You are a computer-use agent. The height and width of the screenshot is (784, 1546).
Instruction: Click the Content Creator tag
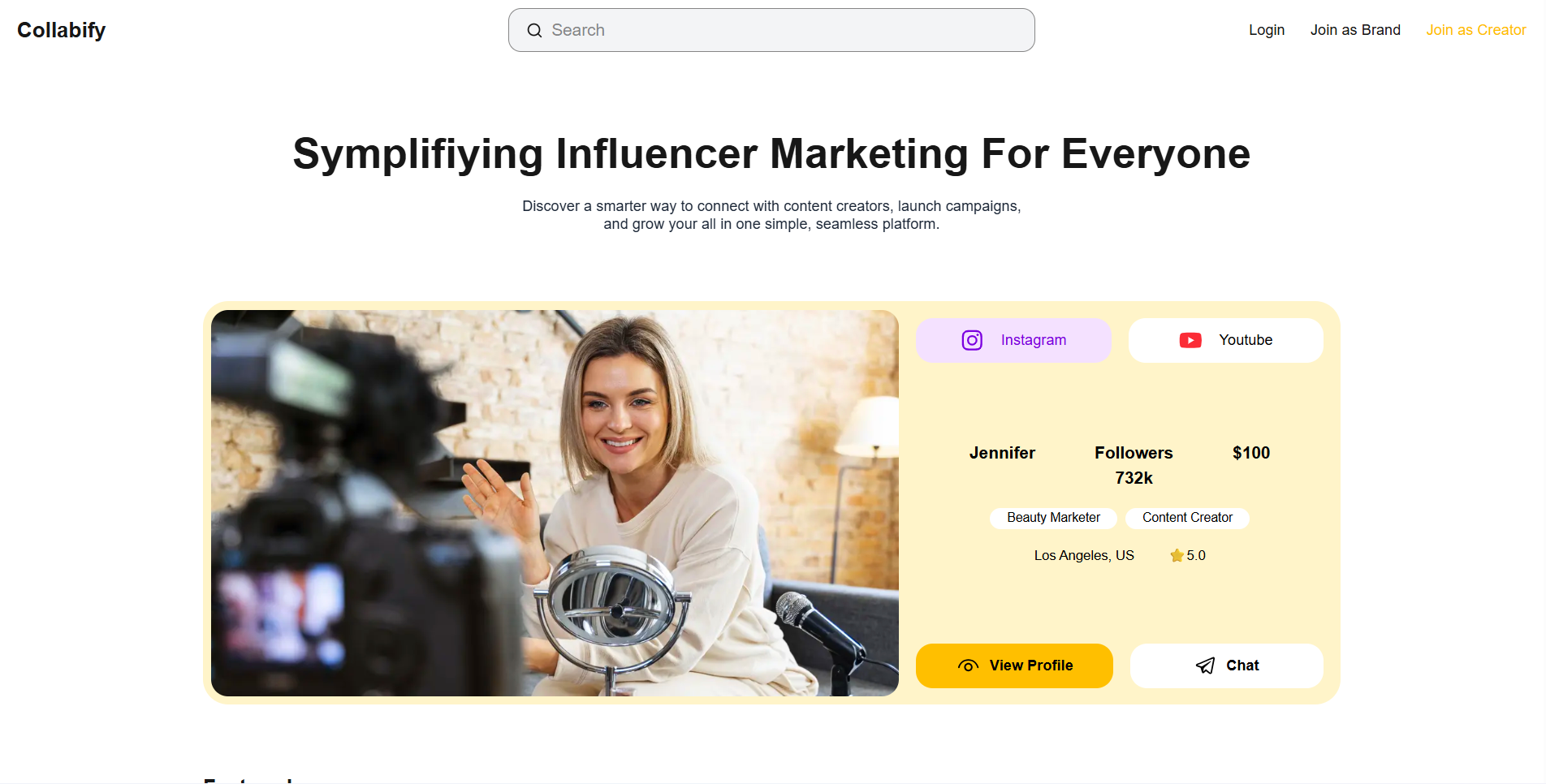tap(1187, 518)
